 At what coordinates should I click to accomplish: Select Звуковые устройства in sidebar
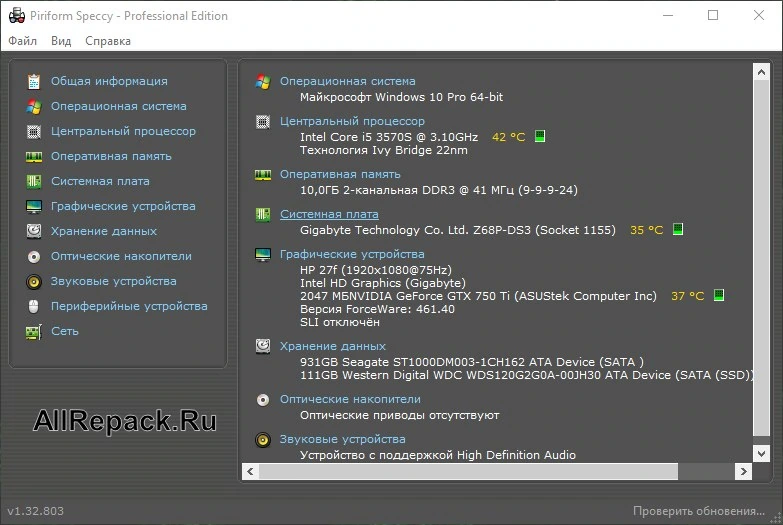114,281
